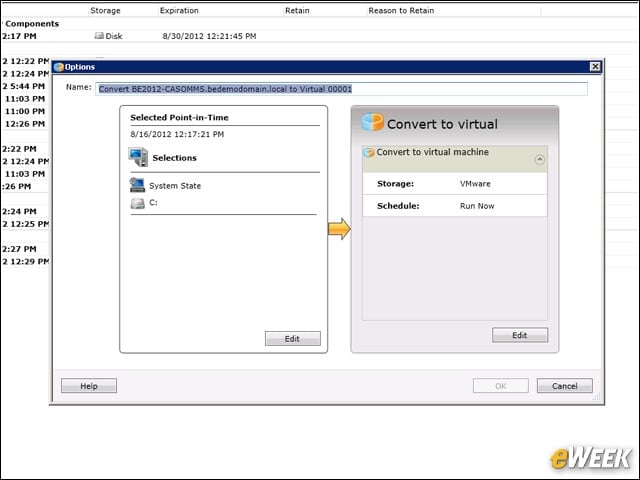Open Help for the Options dialog

89,386
